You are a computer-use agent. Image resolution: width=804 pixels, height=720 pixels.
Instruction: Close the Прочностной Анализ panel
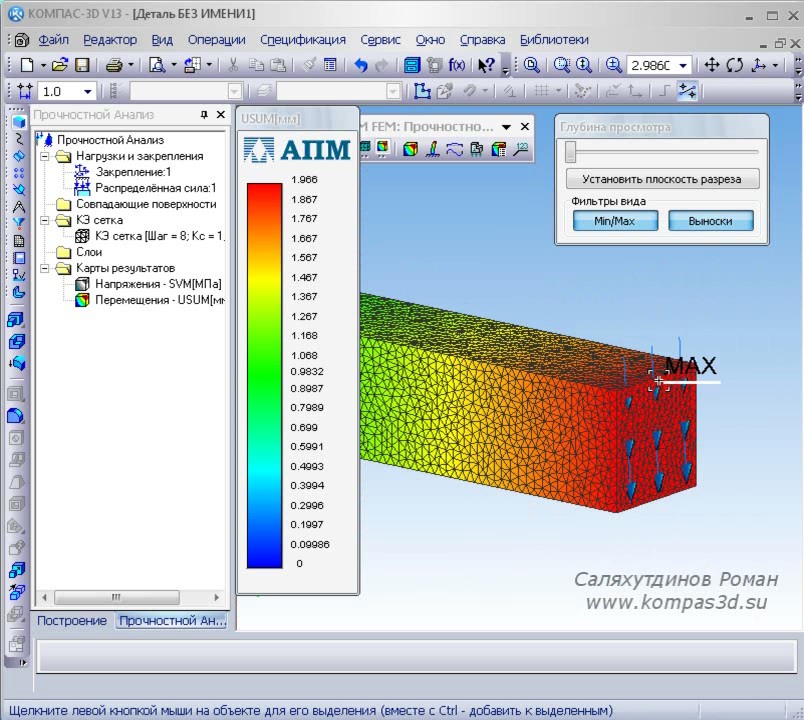220,115
